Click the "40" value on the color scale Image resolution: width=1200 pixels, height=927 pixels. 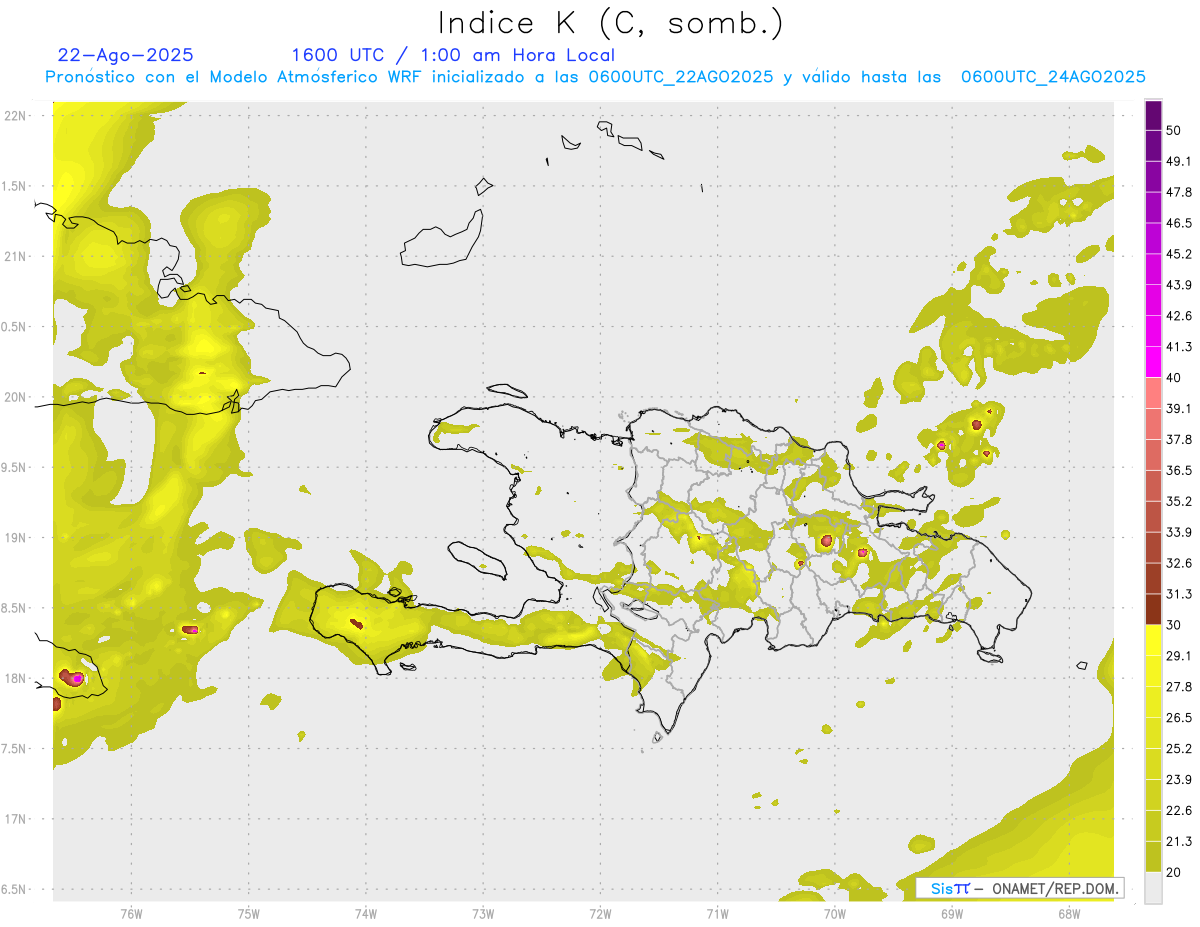click(x=1174, y=378)
